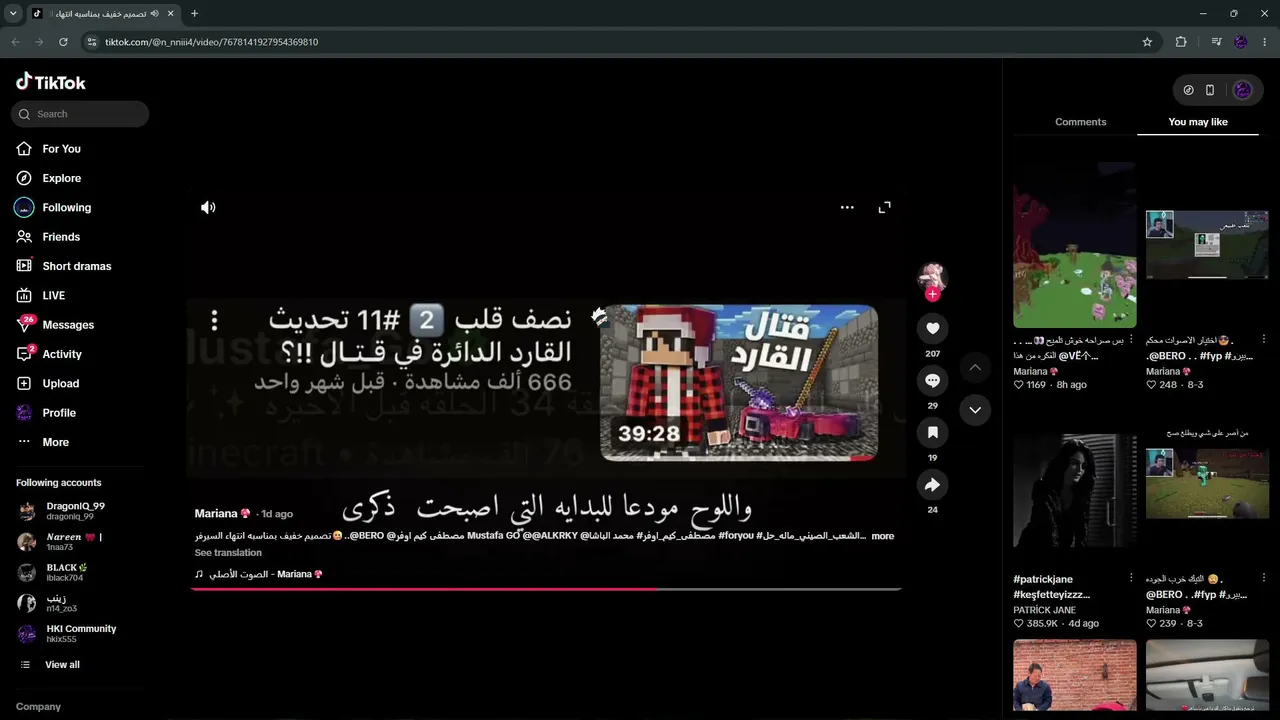
Task: Open the Chrome three-dot menu
Action: (1265, 42)
